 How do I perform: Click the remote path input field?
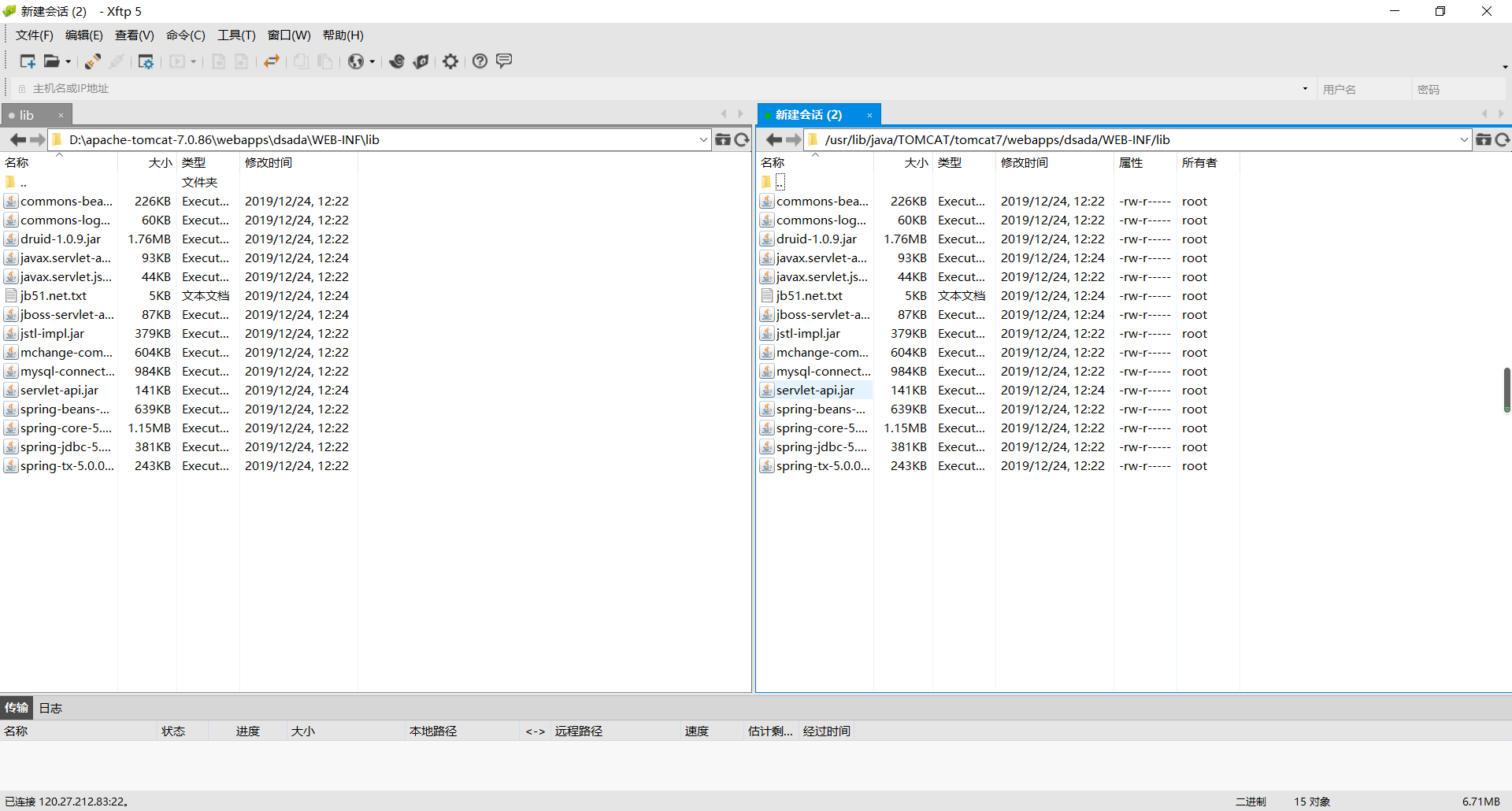1139,139
